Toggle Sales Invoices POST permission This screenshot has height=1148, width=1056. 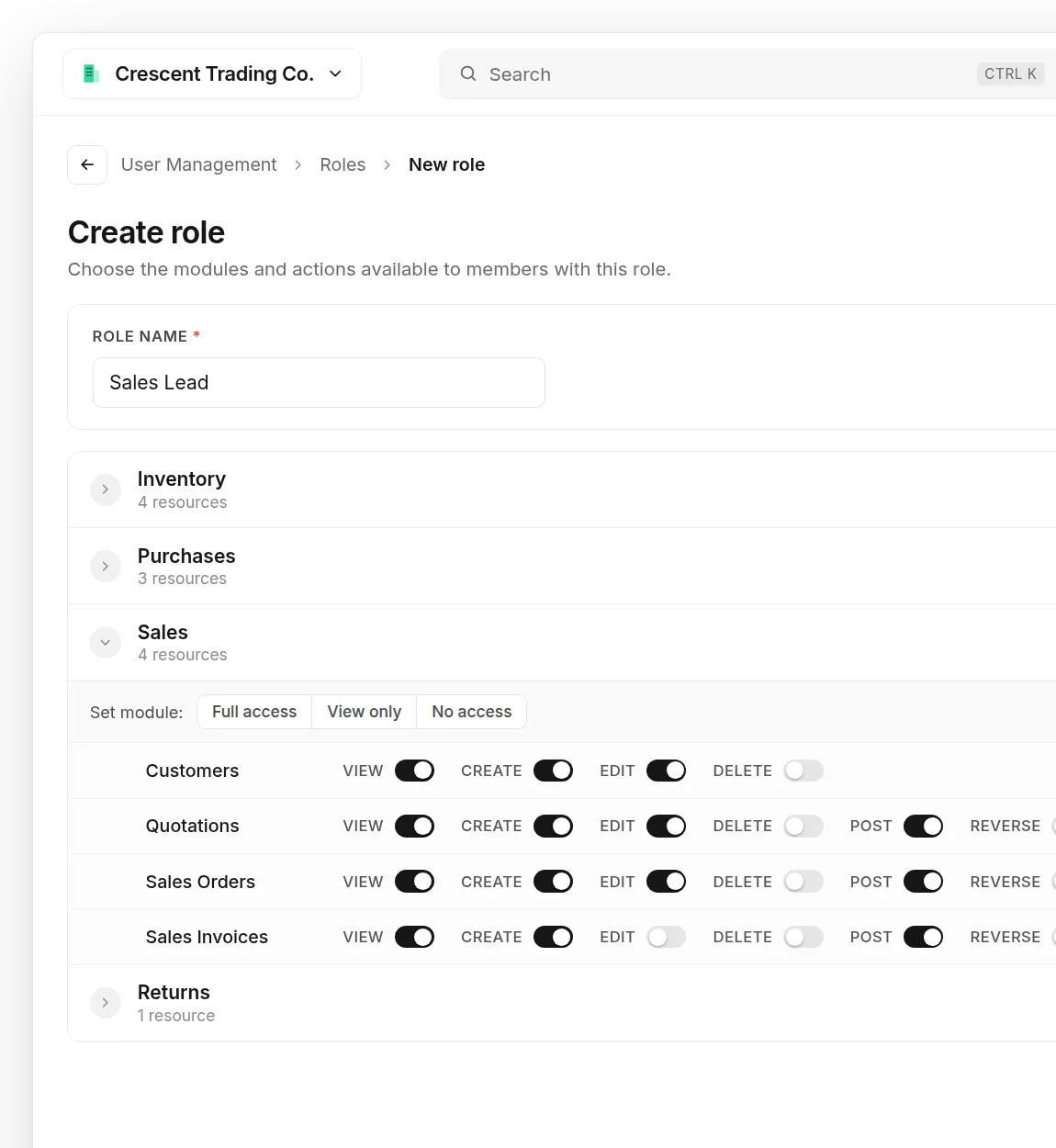pyautogui.click(x=923, y=937)
